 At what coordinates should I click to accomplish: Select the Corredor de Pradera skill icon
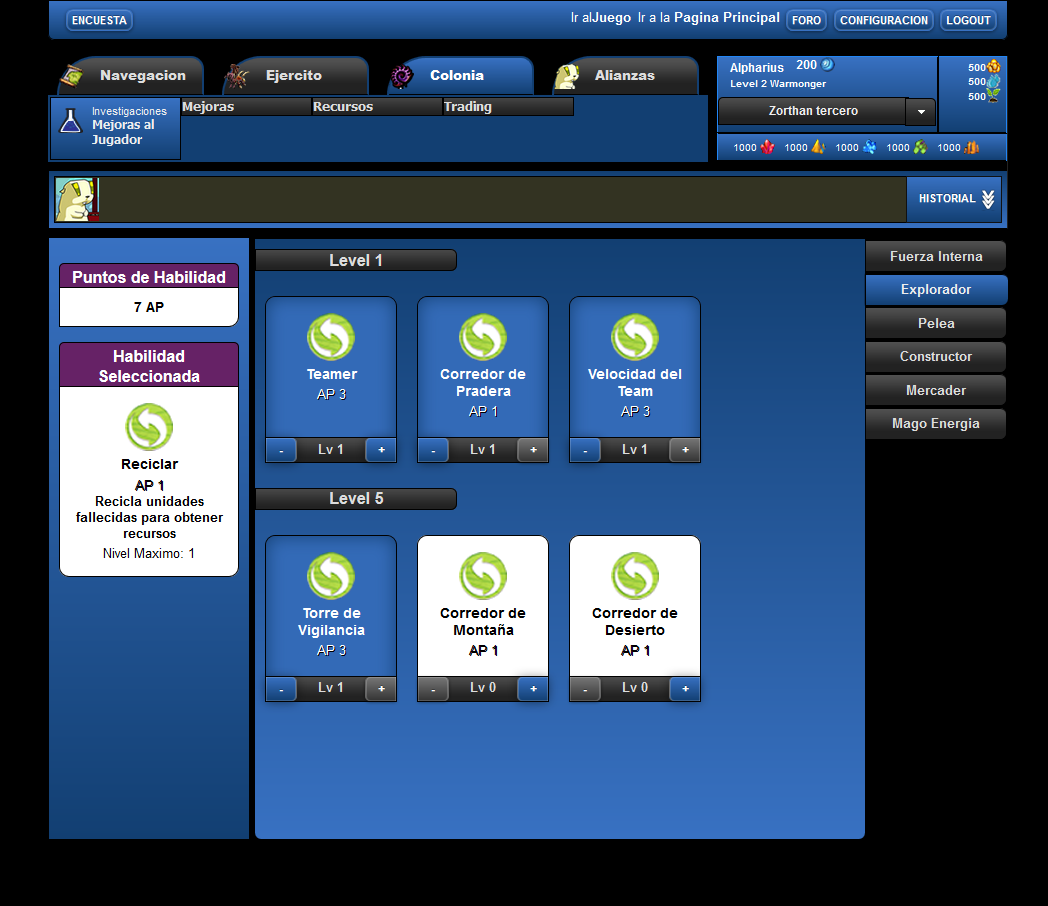click(483, 337)
